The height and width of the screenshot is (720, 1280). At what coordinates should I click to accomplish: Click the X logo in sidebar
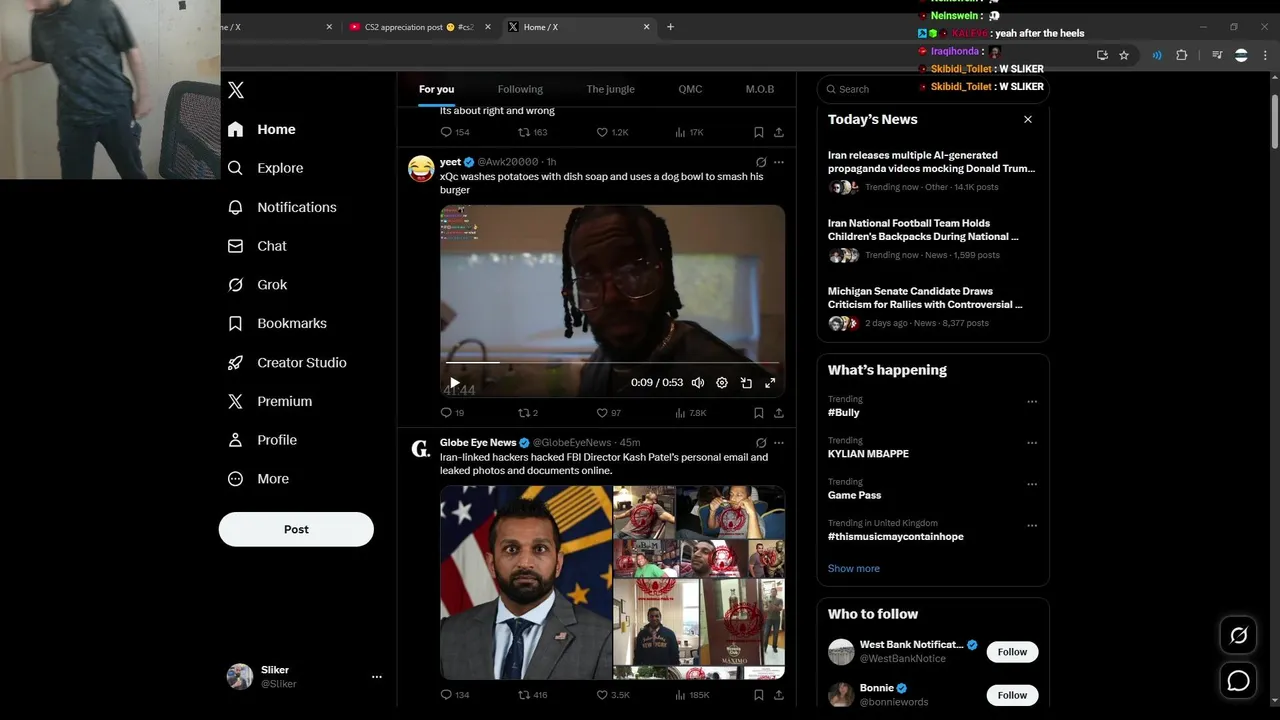(x=236, y=90)
